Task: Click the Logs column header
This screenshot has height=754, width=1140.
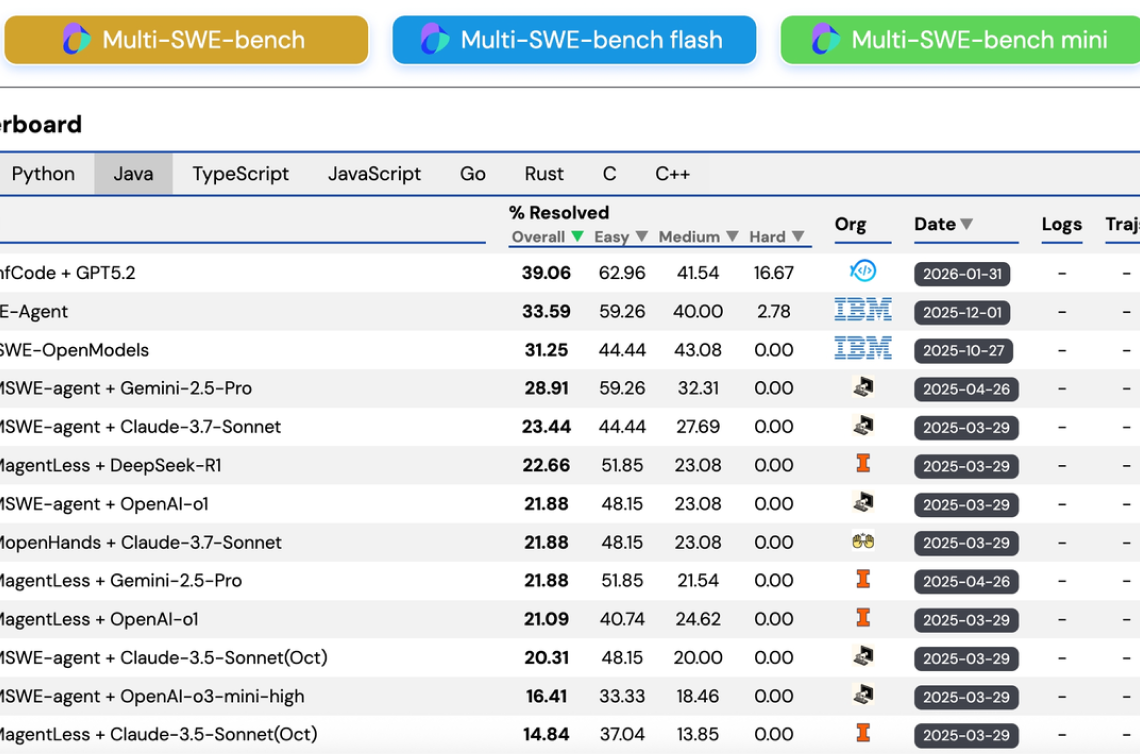Action: pyautogui.click(x=1061, y=224)
